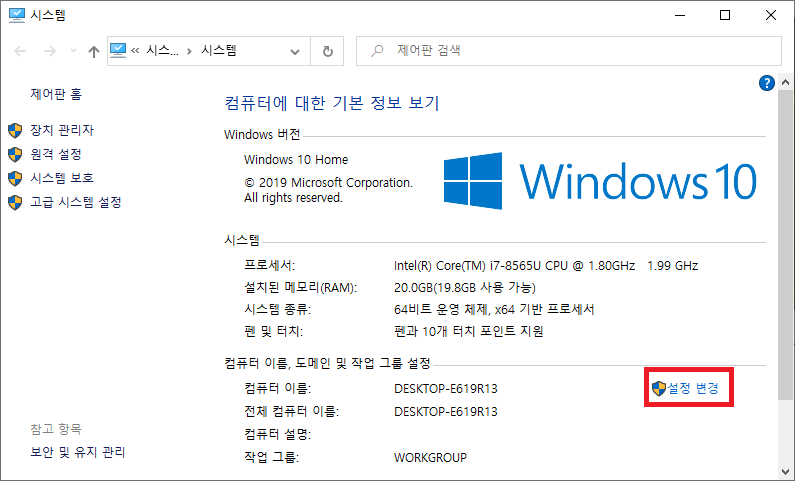Open 보안 및 유지 관리 link
The image size is (795, 481).
[x=78, y=452]
